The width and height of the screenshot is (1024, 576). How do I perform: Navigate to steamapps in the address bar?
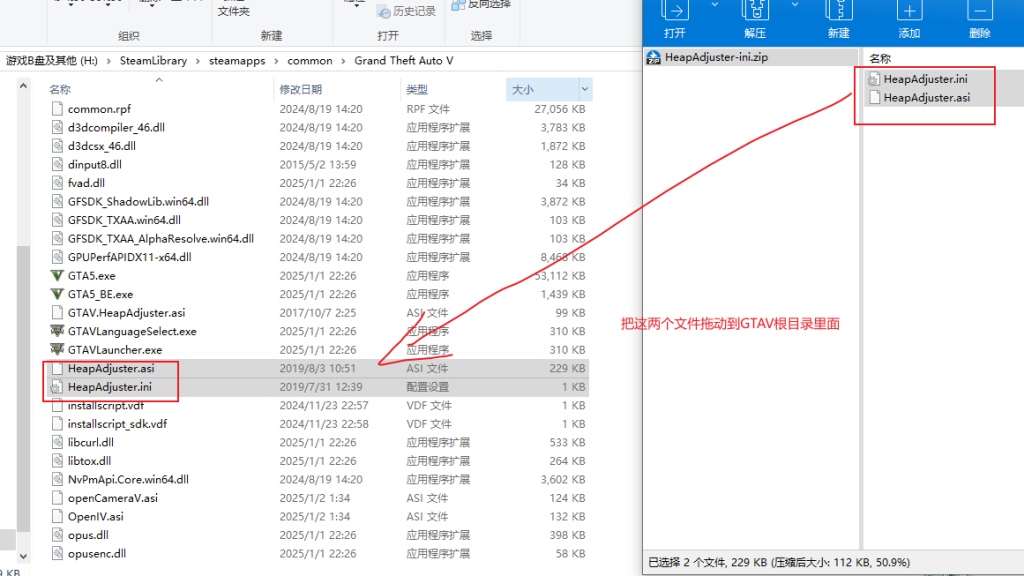click(x=237, y=61)
